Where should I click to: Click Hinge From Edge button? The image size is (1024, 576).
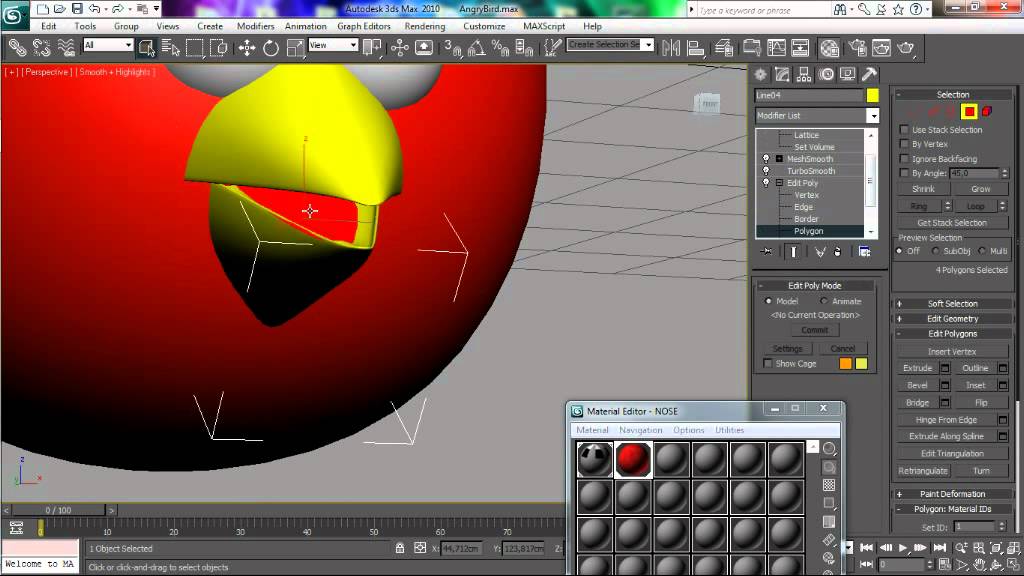tap(946, 420)
